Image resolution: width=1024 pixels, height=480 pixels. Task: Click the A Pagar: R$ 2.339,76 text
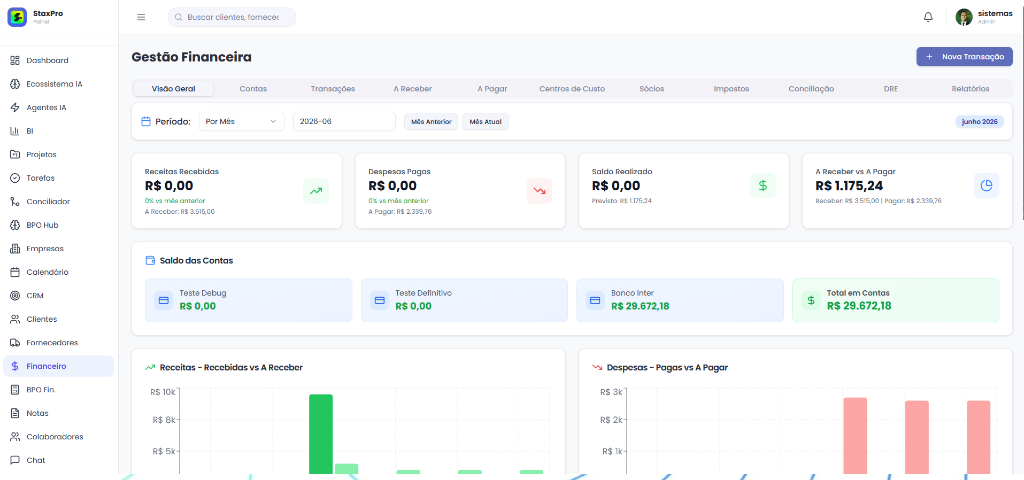pyautogui.click(x=400, y=212)
